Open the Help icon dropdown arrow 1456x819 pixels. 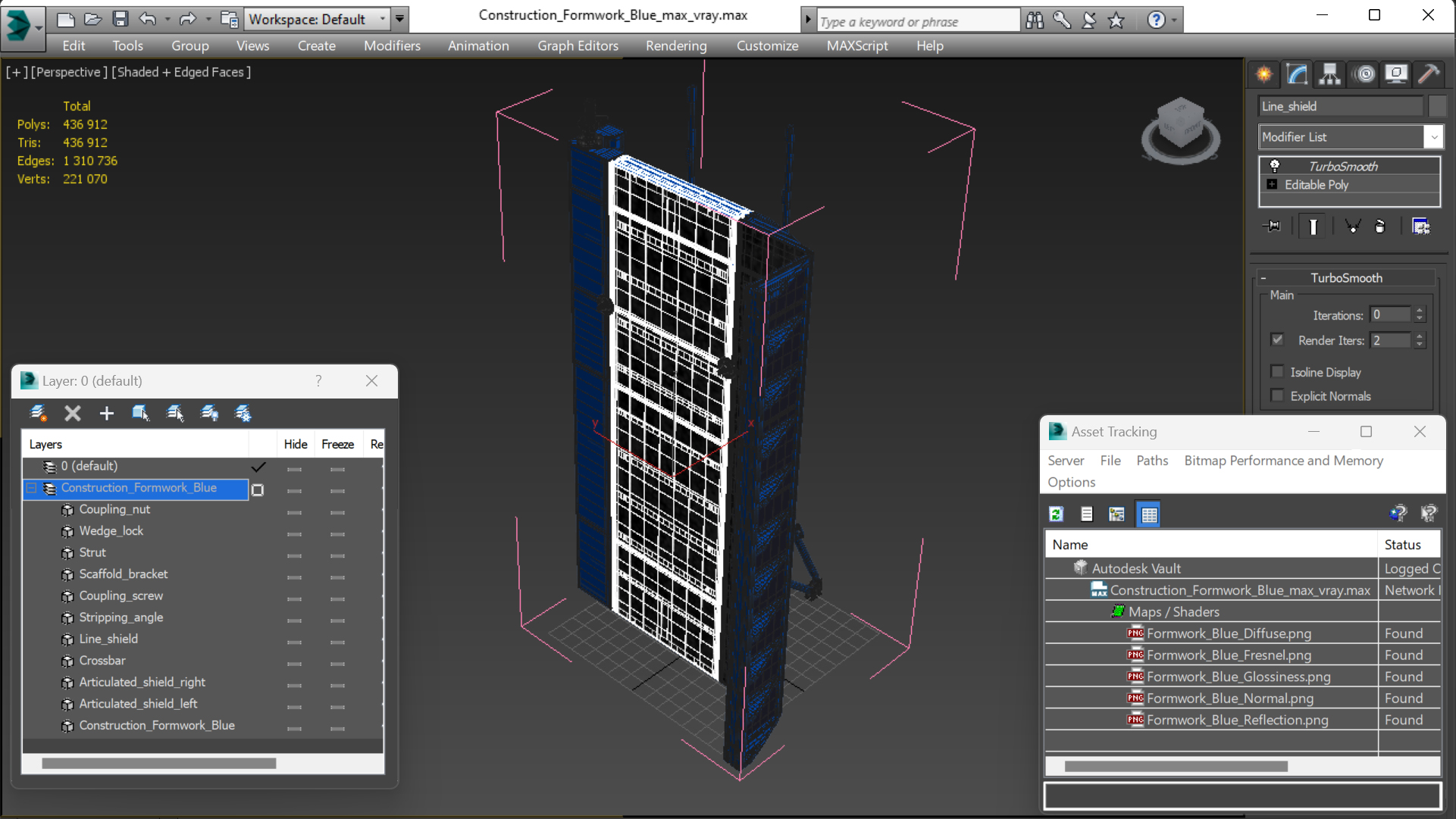pyautogui.click(x=1174, y=20)
